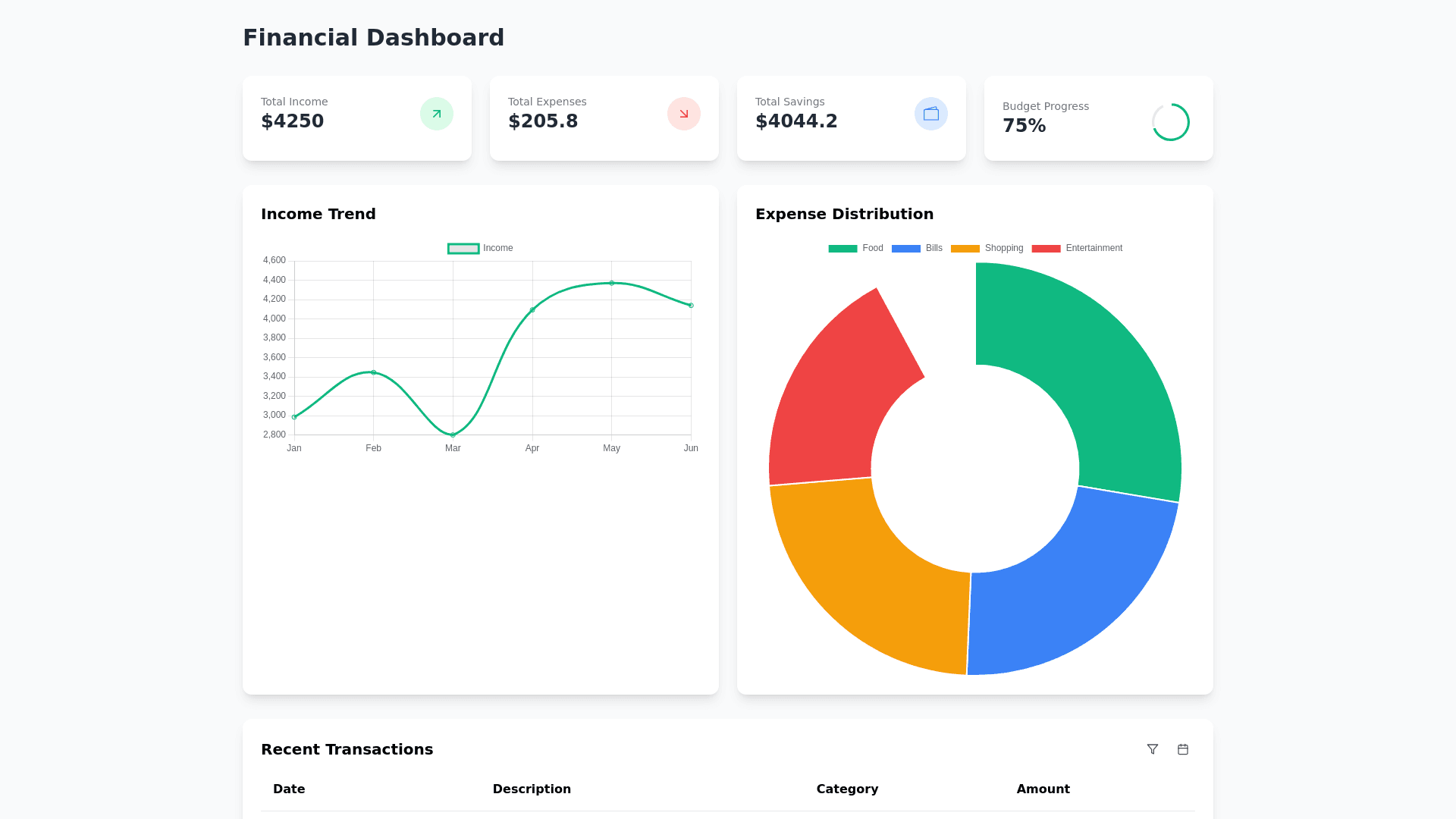Sort transactions by the Category column header
Screen dimensions: 1456x819
point(847,789)
